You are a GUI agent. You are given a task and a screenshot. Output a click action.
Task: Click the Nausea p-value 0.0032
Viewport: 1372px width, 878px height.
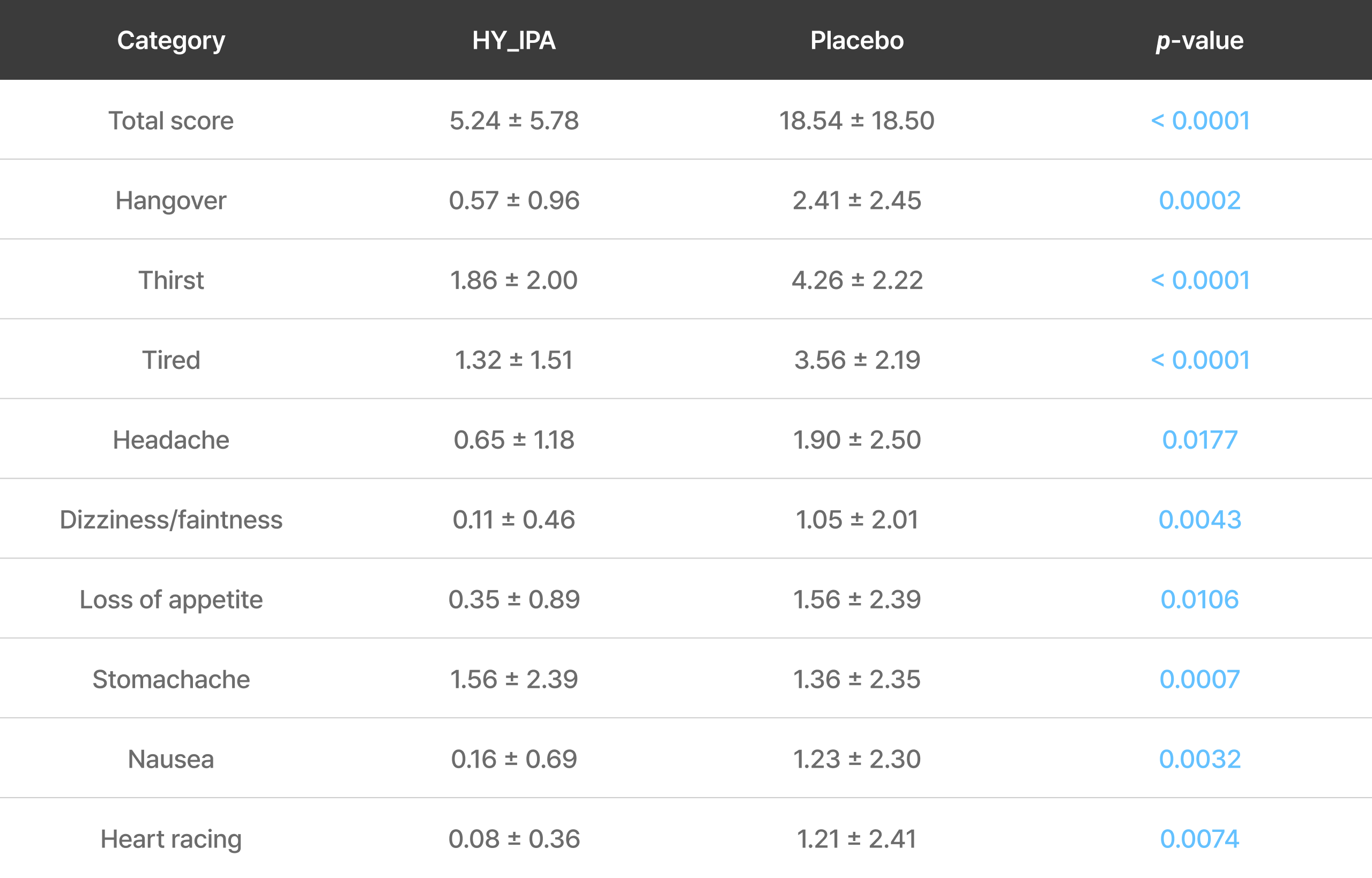coord(1199,759)
